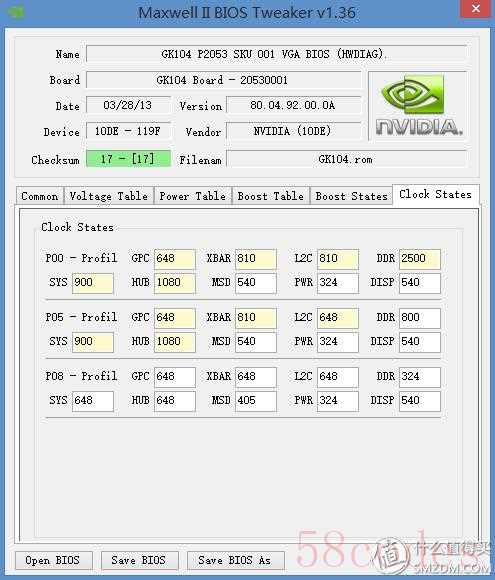Screen dimensions: 495x580
Task: Click the green Checksum field
Action: (128, 159)
